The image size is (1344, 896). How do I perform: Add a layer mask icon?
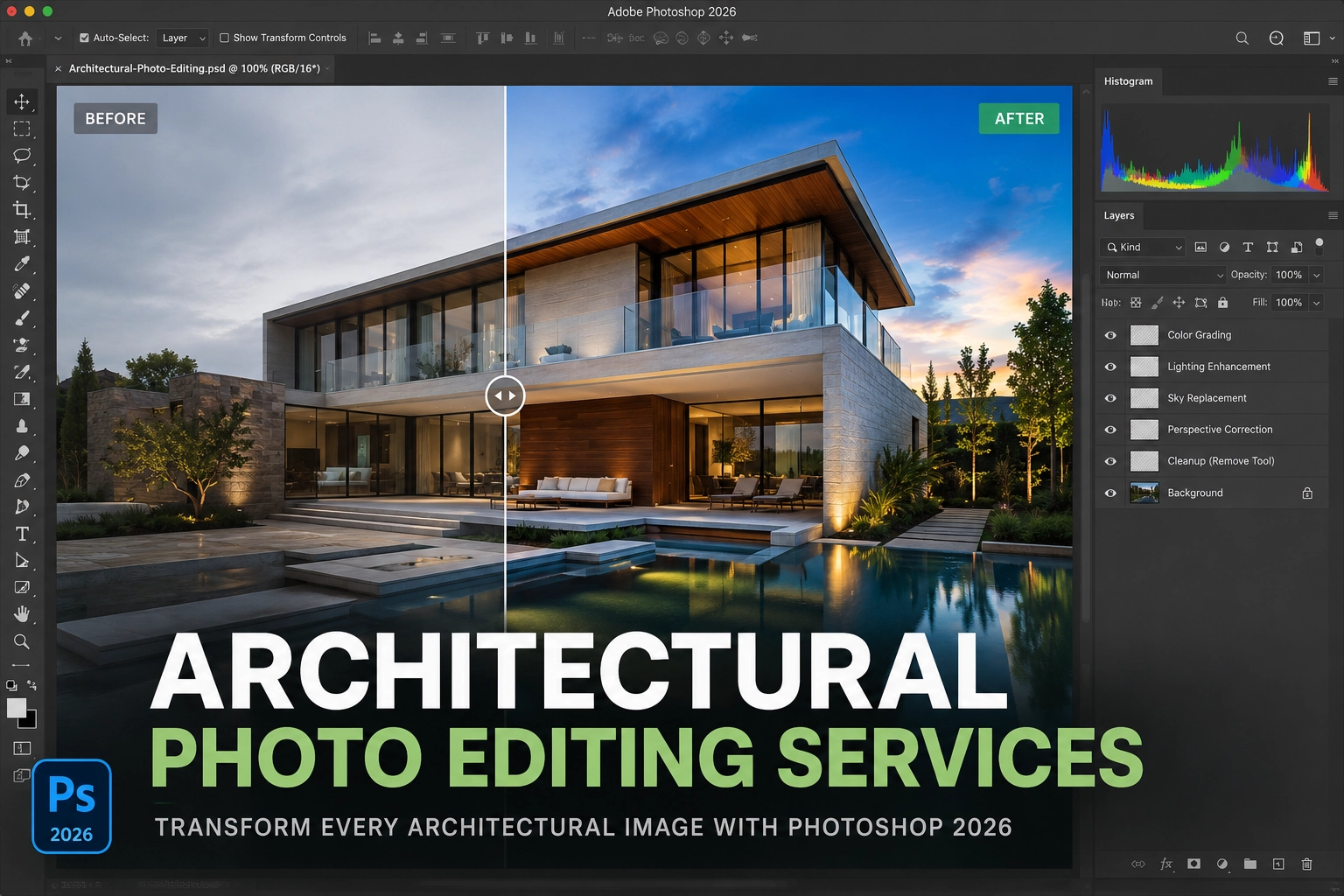coord(1193,864)
